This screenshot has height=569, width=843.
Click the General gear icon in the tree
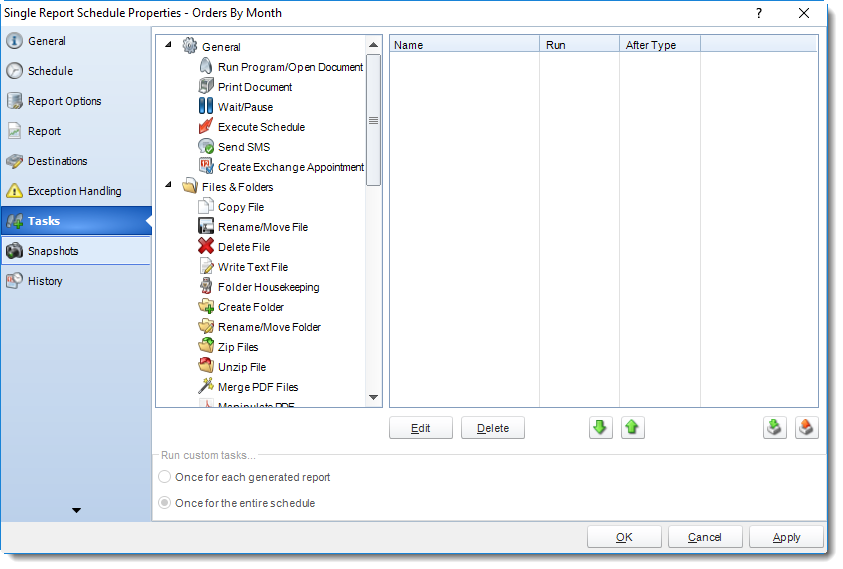click(x=190, y=46)
